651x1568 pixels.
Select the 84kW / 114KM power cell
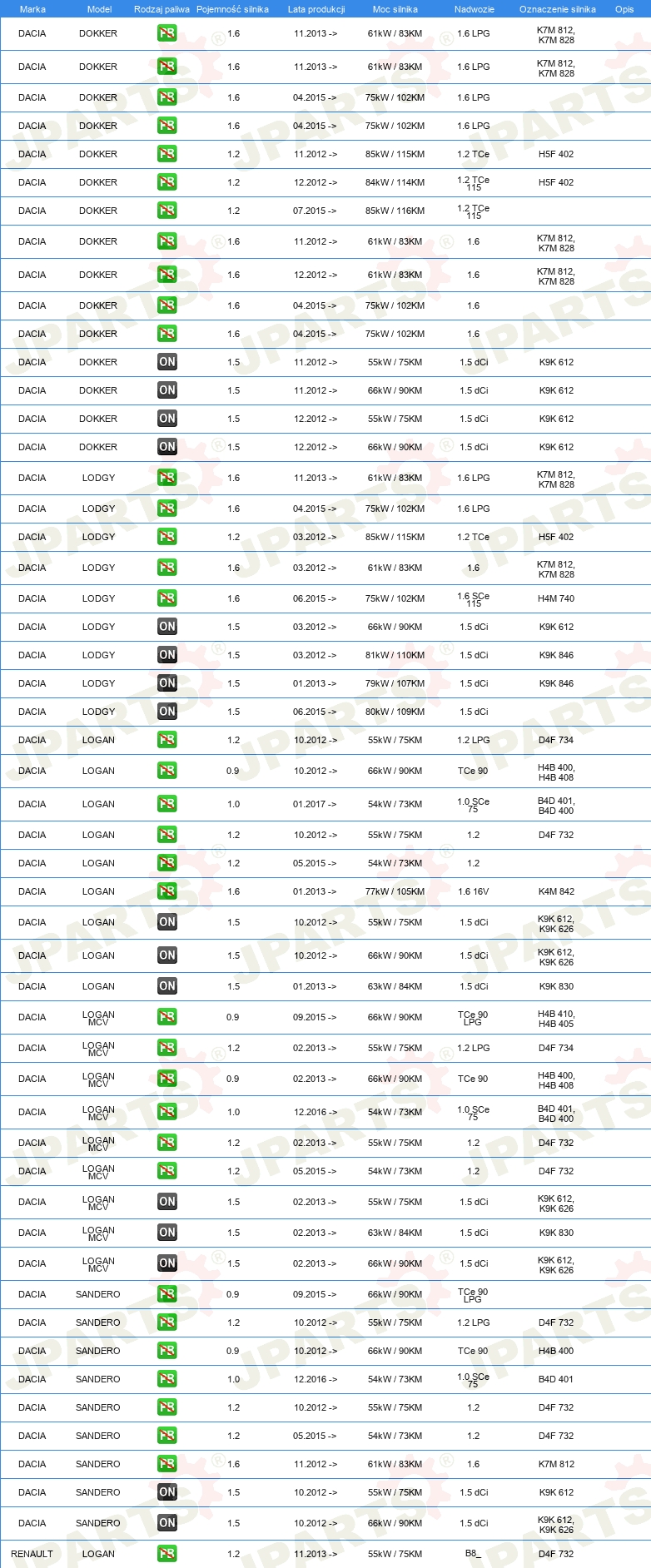point(395,182)
